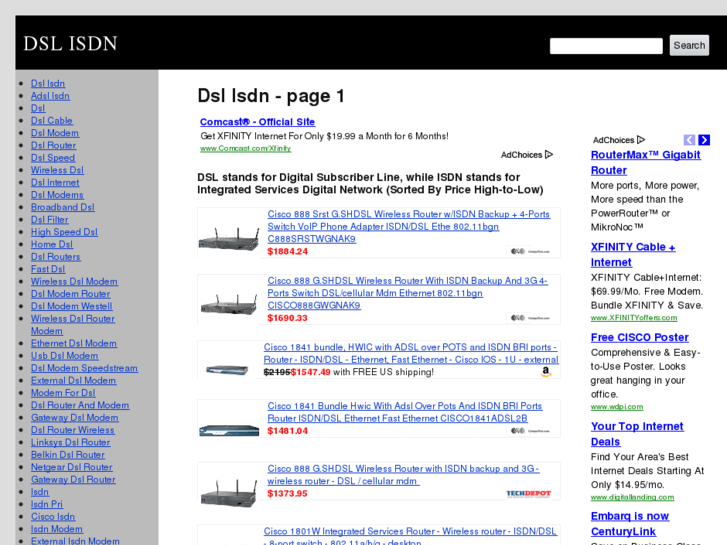Screen dimensions: 727x545
Task: Open Dsl Filter sidebar link
Action: [x=49, y=220]
